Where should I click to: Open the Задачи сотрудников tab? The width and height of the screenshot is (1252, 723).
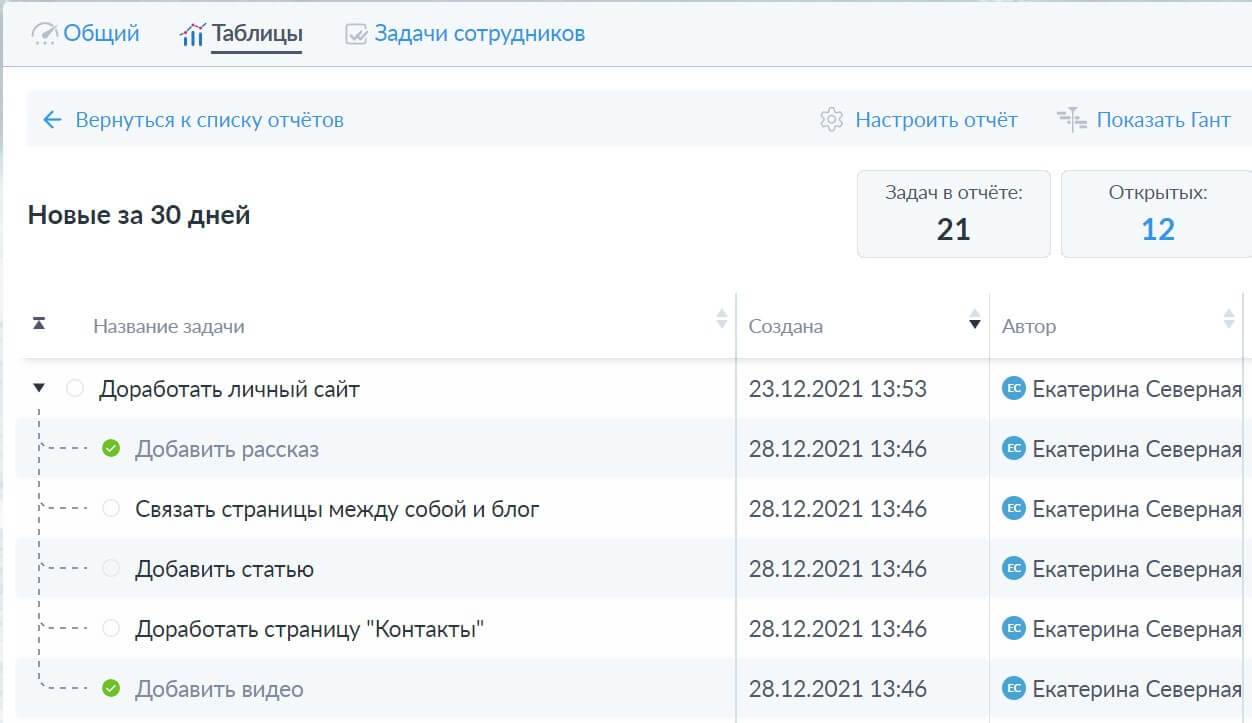pyautogui.click(x=479, y=34)
